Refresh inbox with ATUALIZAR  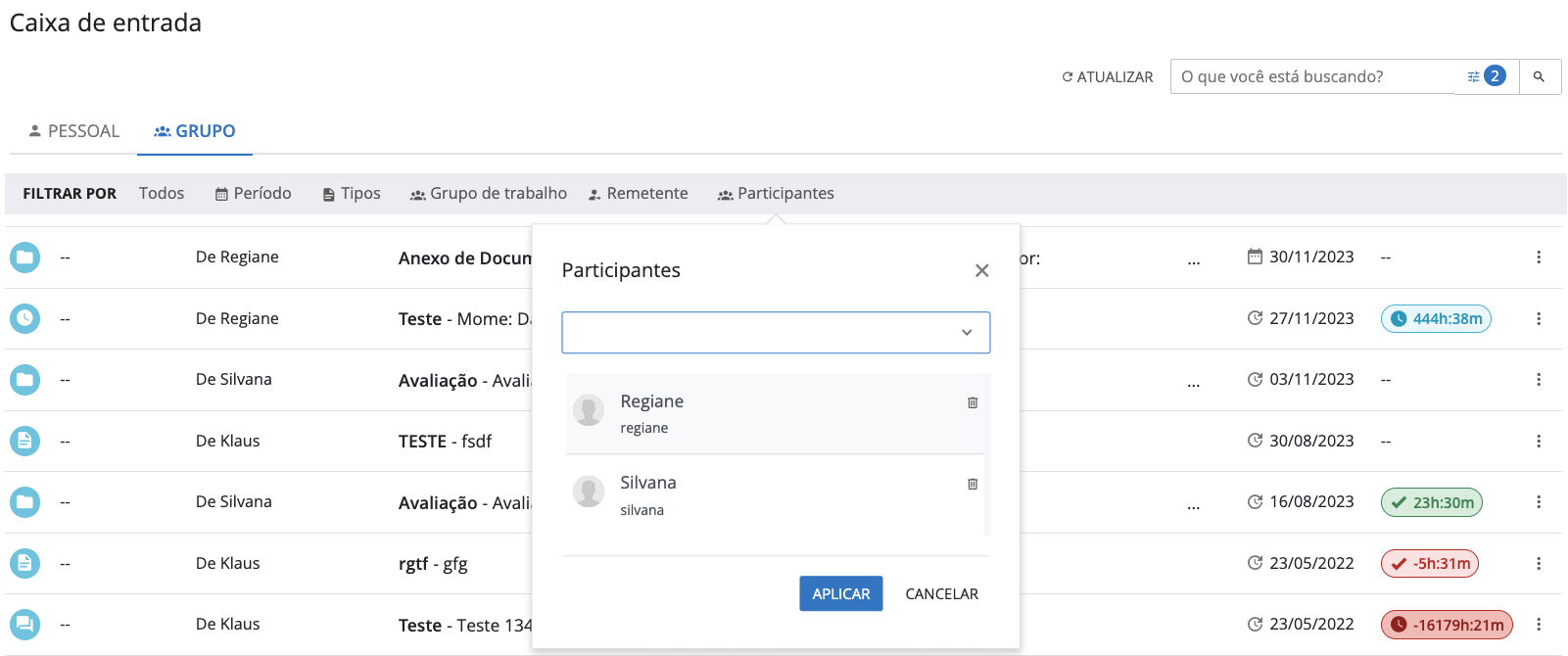[1108, 77]
